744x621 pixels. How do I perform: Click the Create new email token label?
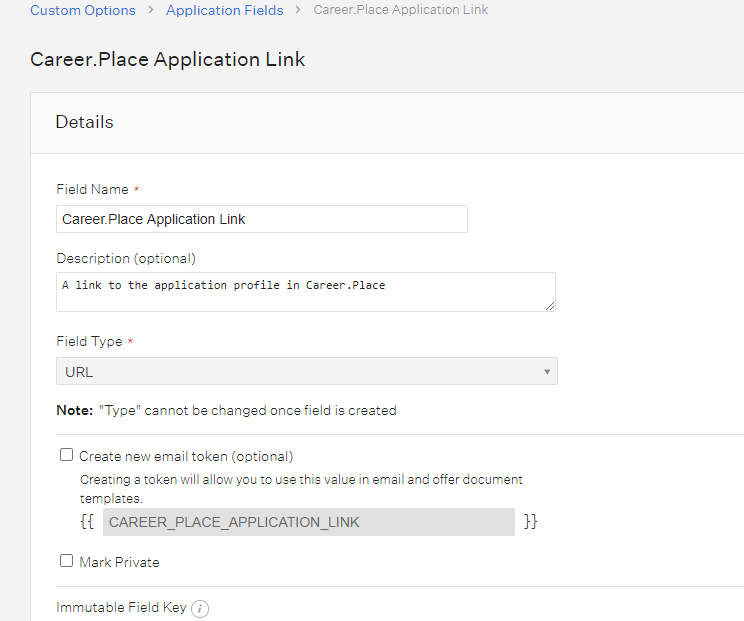coord(186,456)
